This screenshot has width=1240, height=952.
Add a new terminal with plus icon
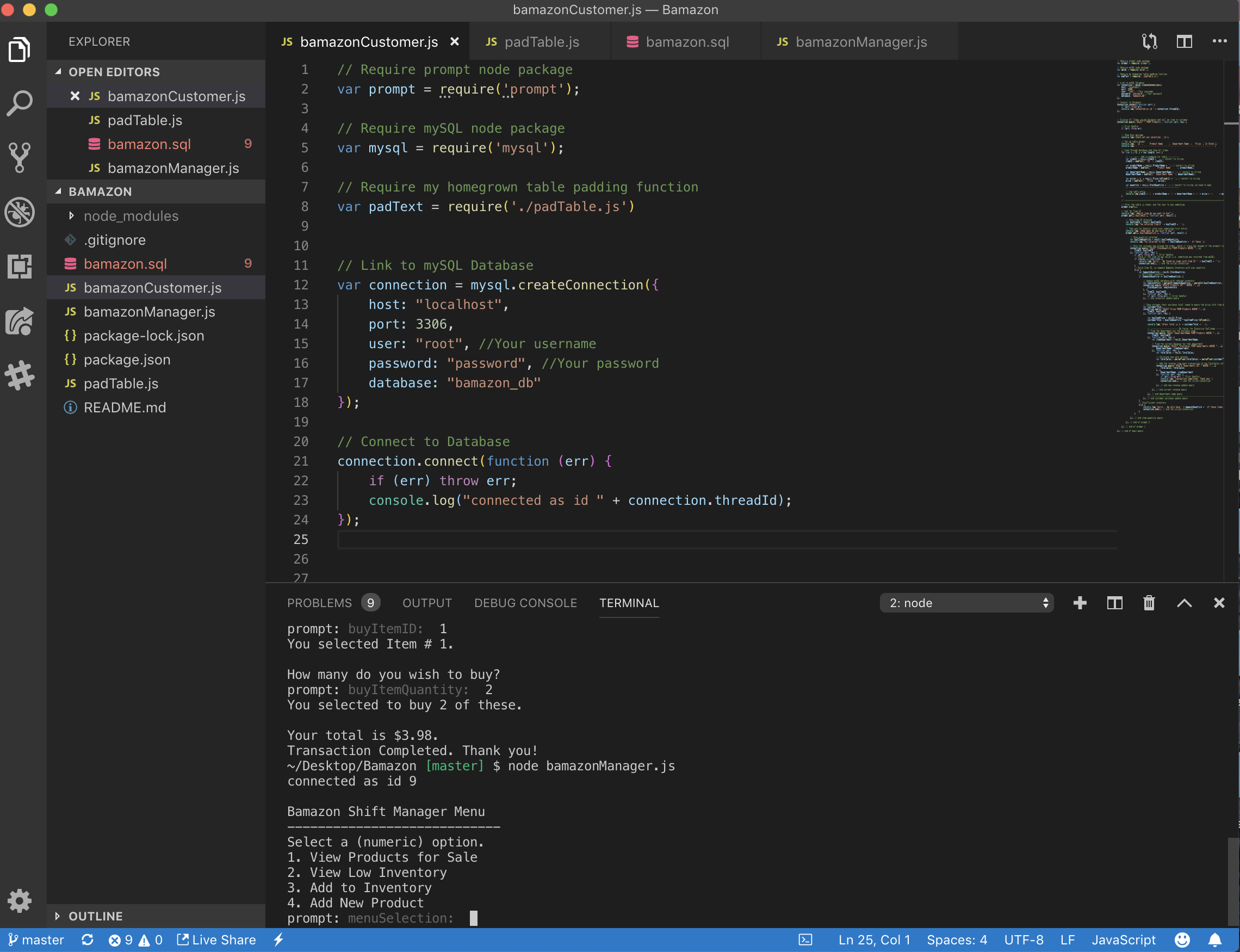tap(1080, 603)
